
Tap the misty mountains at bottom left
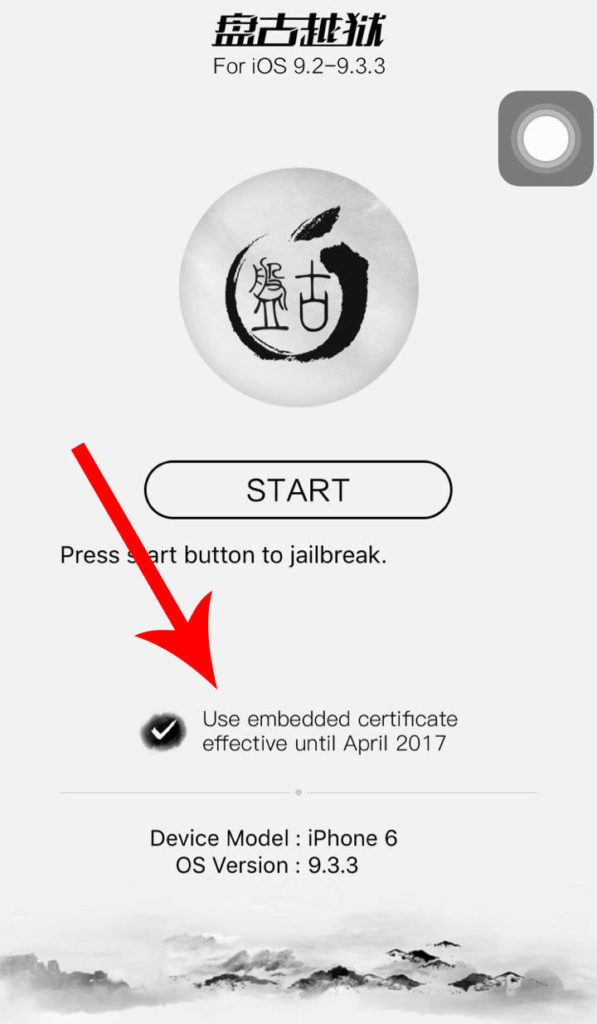[x=72, y=973]
